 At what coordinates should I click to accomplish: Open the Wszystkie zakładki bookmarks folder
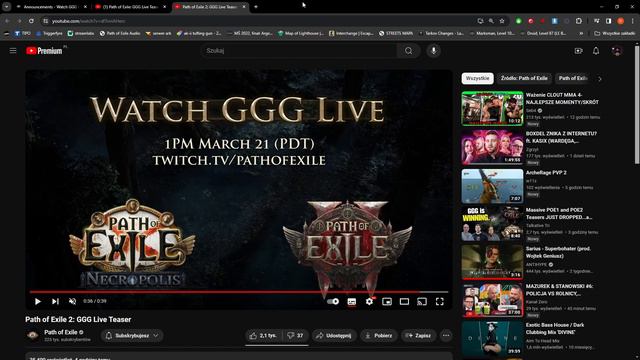[614, 33]
